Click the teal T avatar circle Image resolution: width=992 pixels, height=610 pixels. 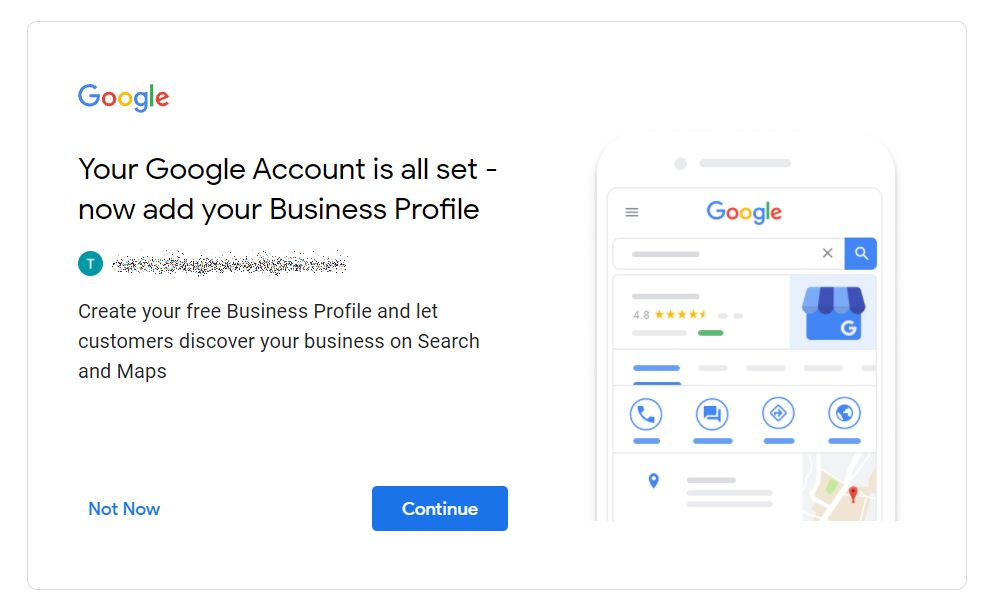(90, 263)
